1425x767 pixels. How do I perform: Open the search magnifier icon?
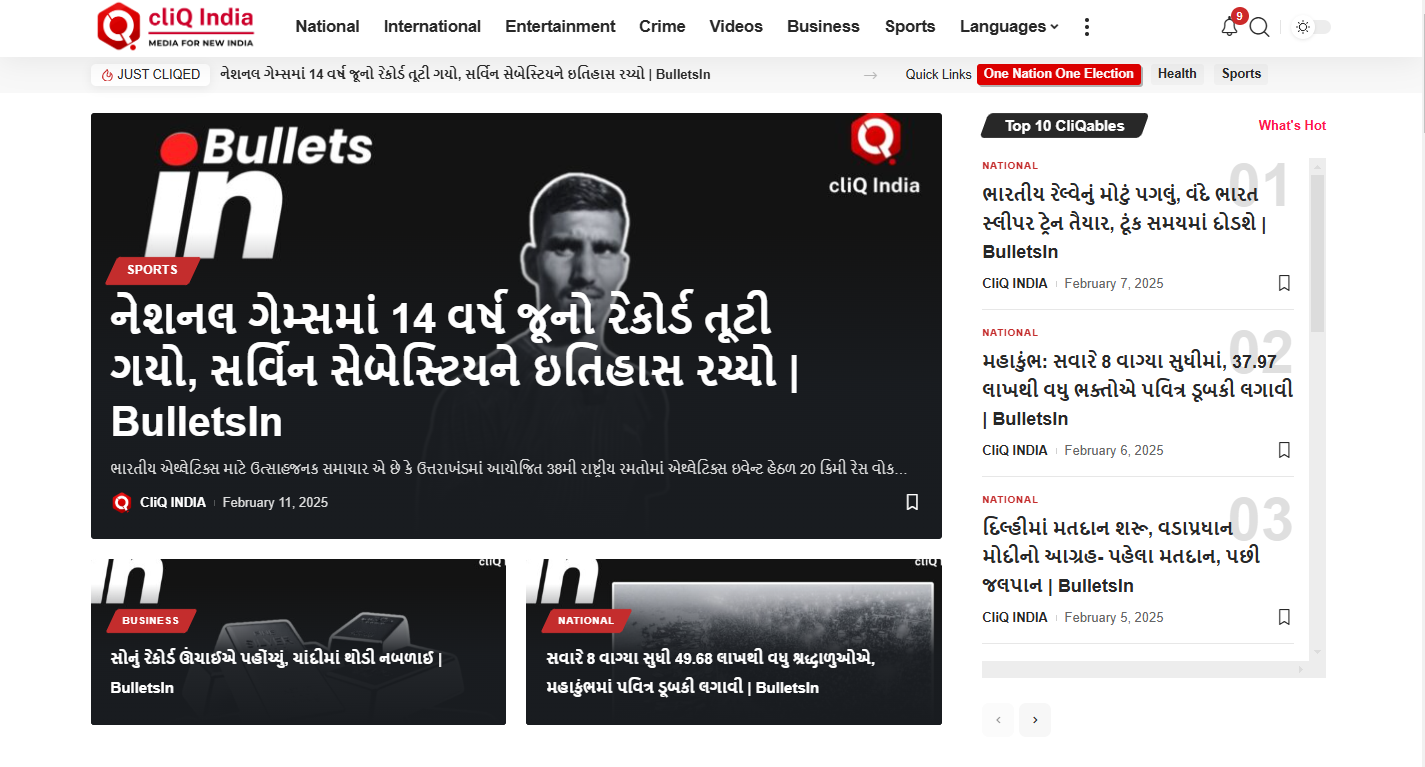pos(1260,27)
